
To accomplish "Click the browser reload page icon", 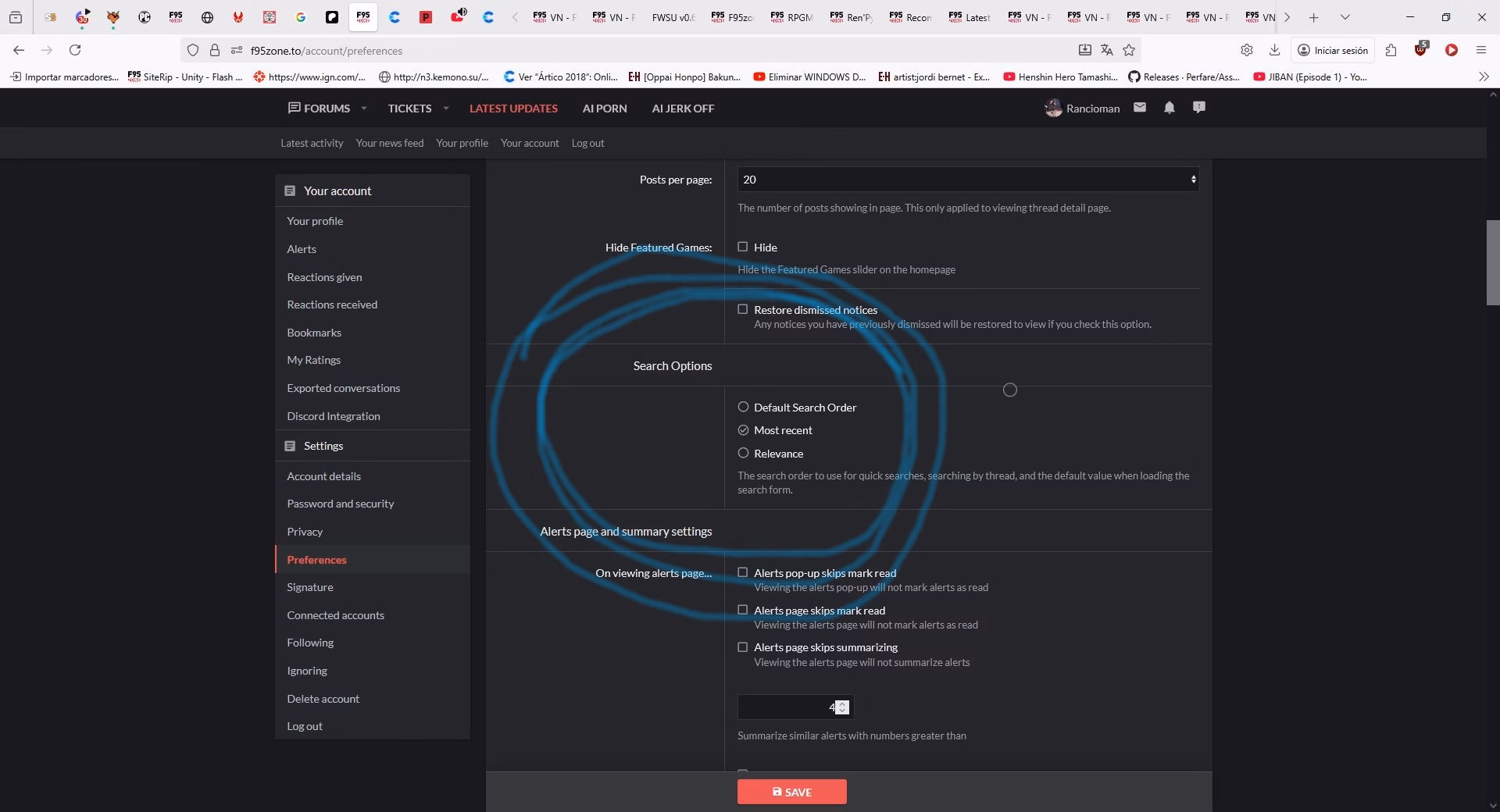I will [75, 50].
